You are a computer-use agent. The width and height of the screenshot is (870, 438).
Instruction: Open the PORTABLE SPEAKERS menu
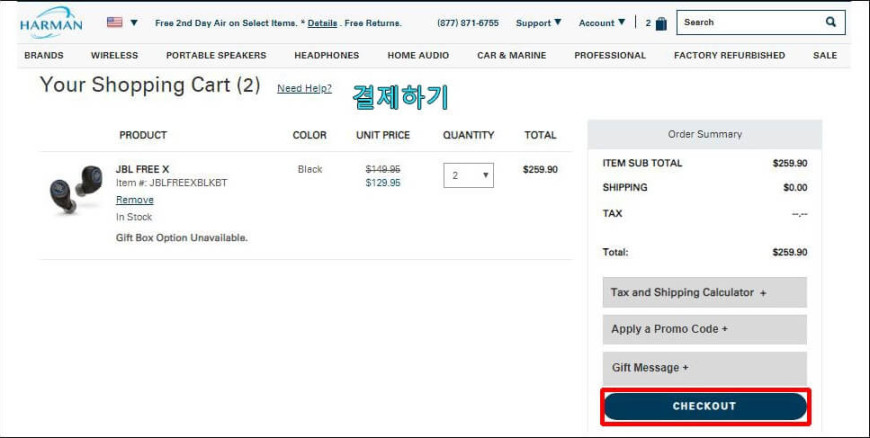[x=216, y=56]
